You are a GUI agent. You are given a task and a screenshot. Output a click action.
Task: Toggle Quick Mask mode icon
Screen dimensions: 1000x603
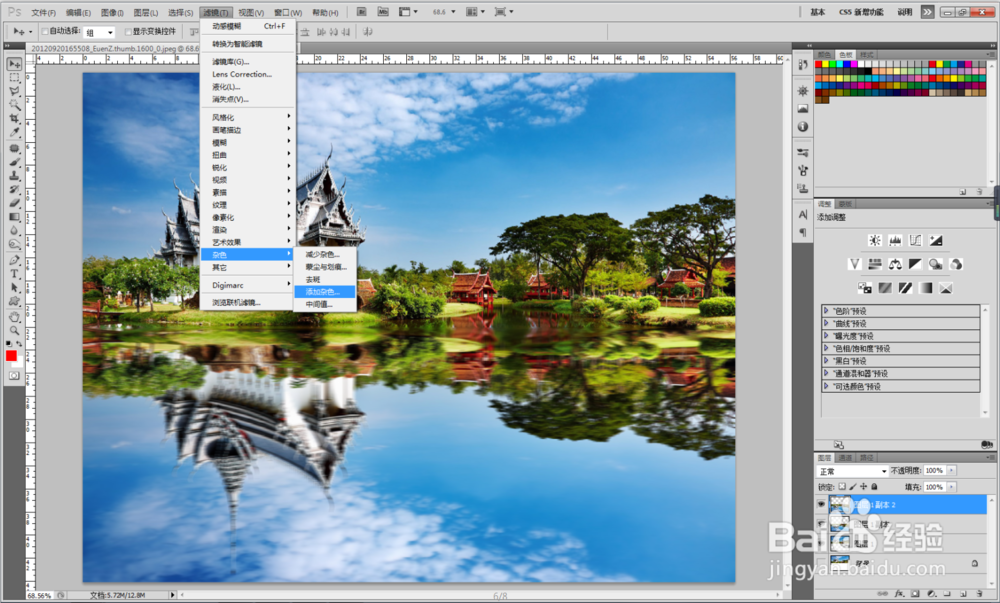point(14,376)
